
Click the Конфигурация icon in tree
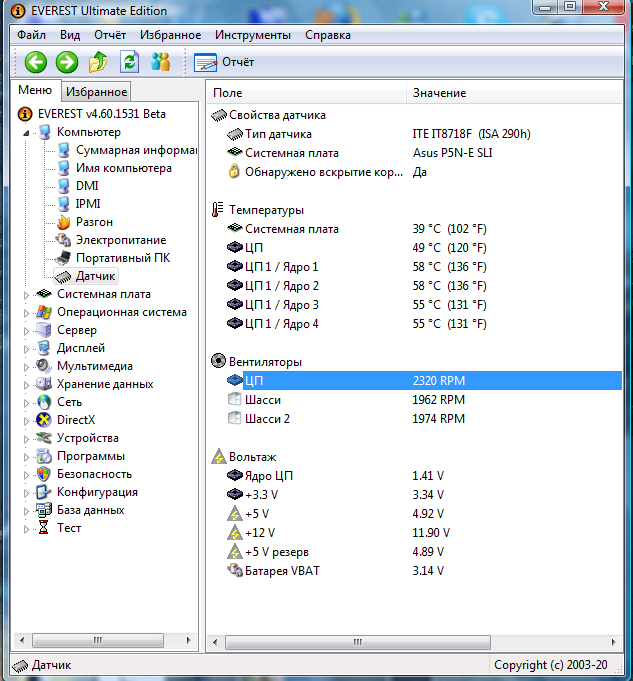[x=44, y=492]
